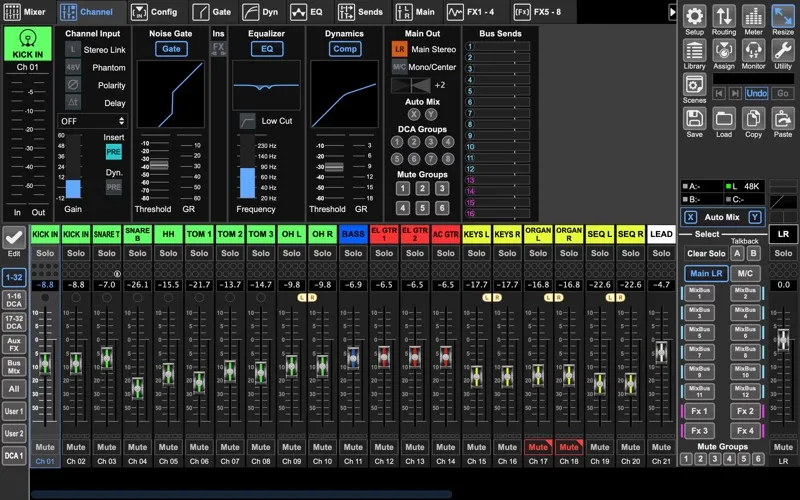
Task: Click the horizontal scrollbar at bottom
Action: (x=241, y=494)
